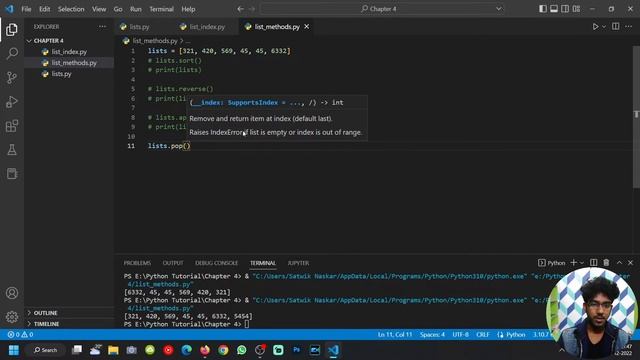Add a new terminal with plus icon
Image resolution: width=640 pixels, height=360 pixels.
click(573, 262)
